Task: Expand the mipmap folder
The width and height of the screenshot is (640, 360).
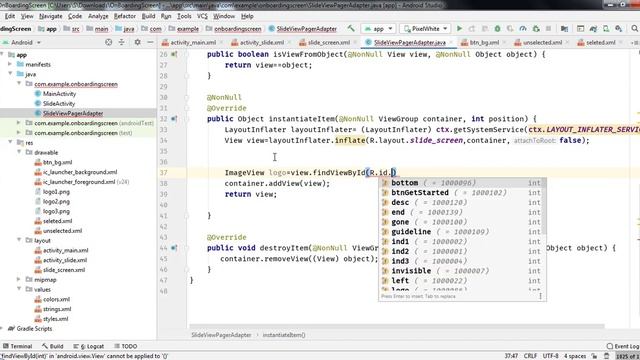Action: (x=19, y=280)
